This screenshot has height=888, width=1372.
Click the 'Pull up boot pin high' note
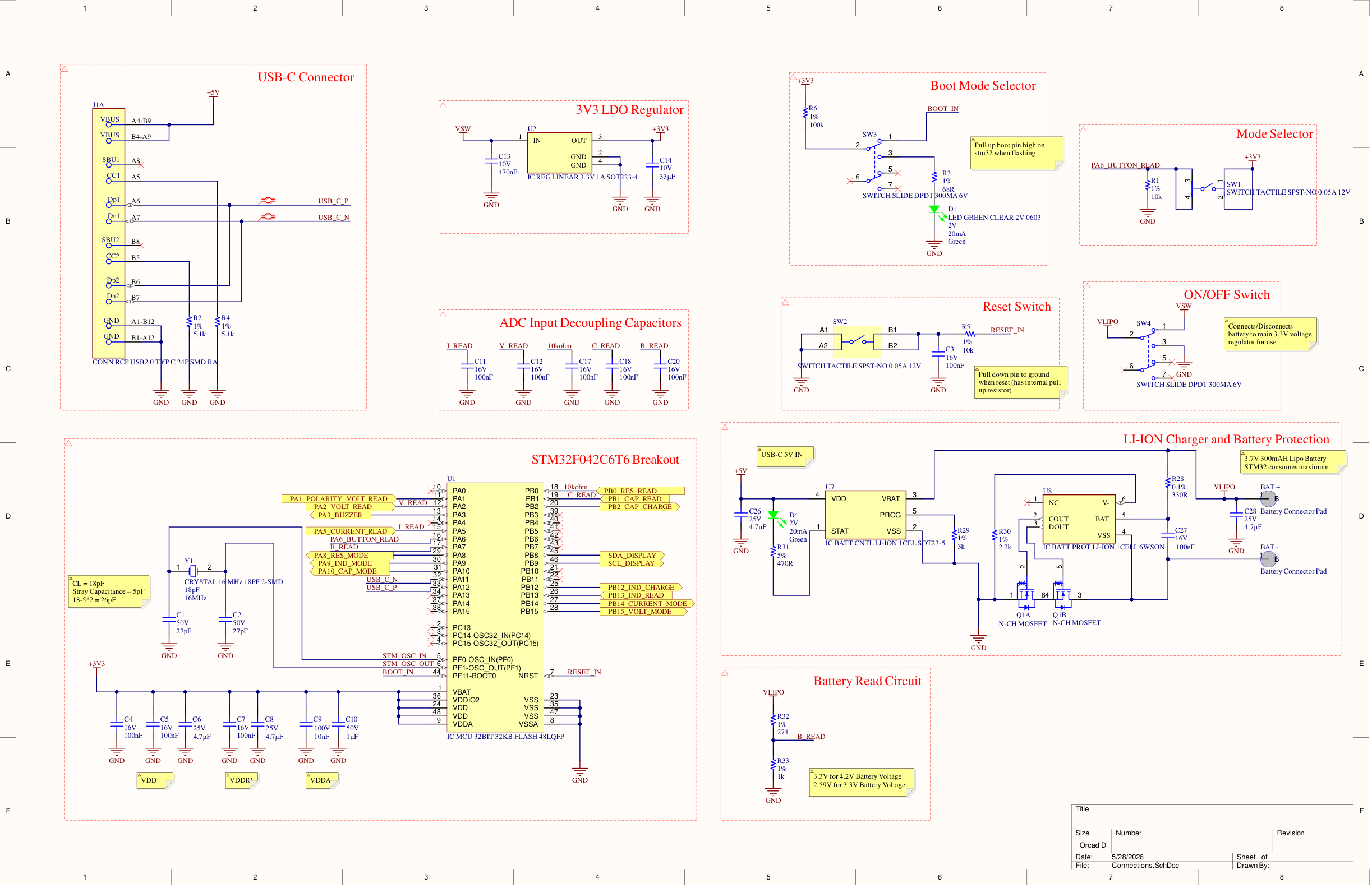(1017, 153)
